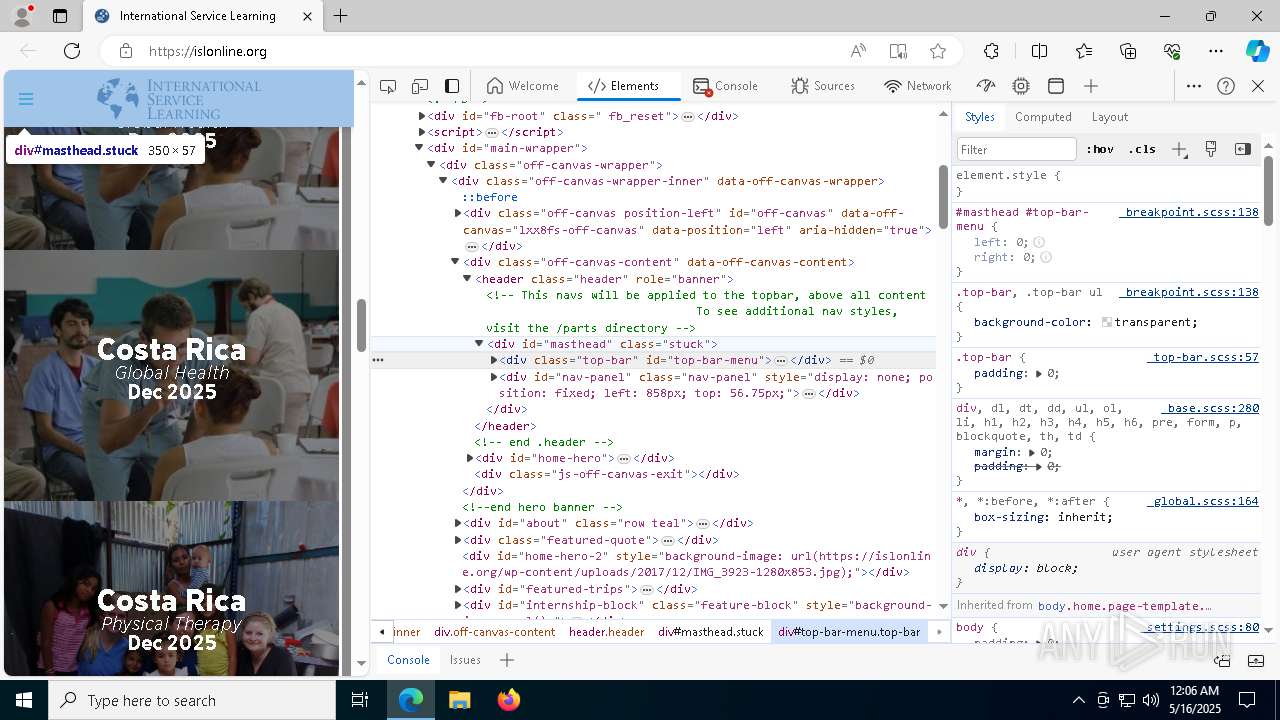Select the Computed pane tab
Image resolution: width=1280 pixels, height=720 pixels.
tap(1043, 117)
